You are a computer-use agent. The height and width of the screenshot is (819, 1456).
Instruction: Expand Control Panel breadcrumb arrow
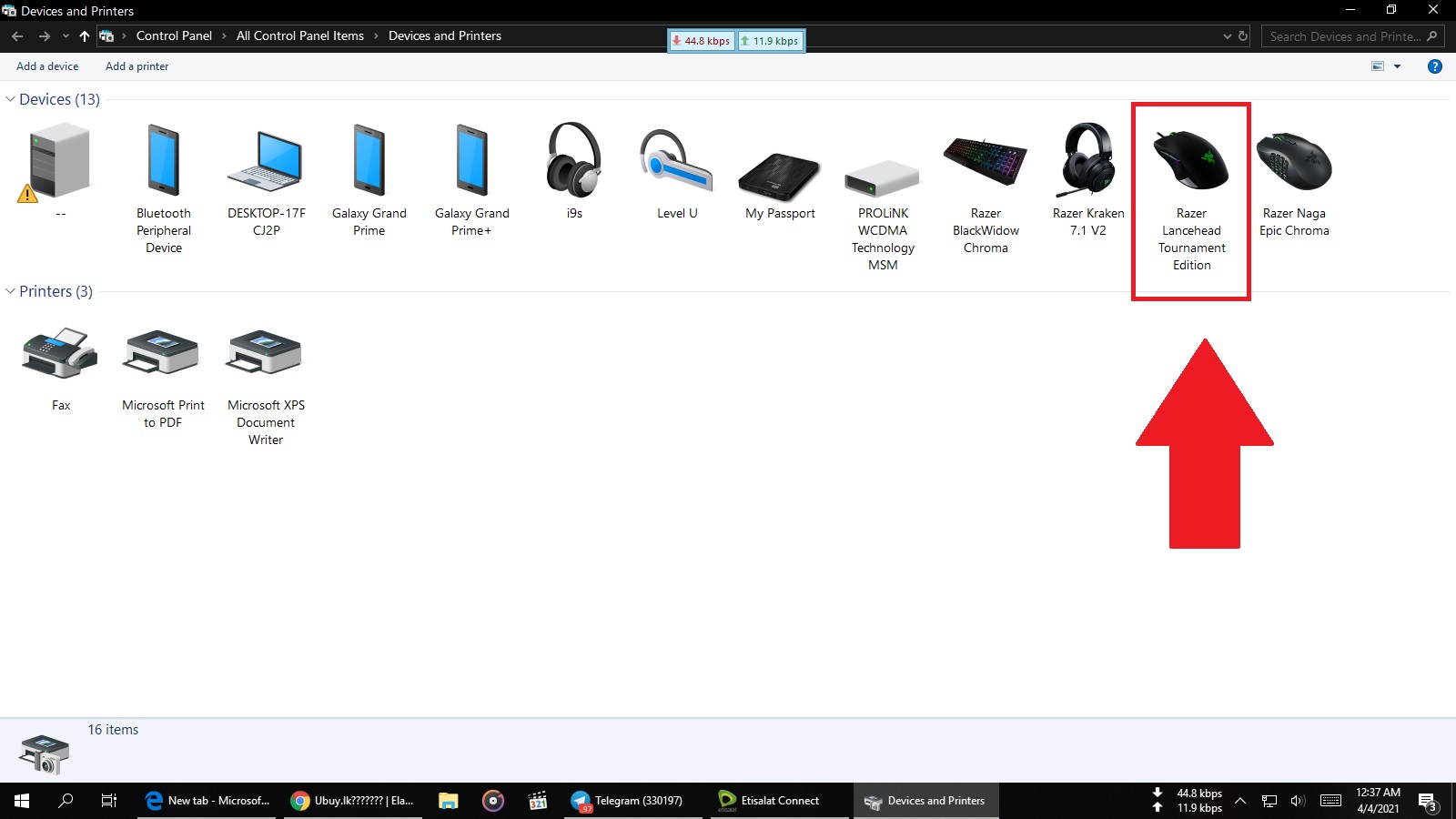click(x=224, y=36)
